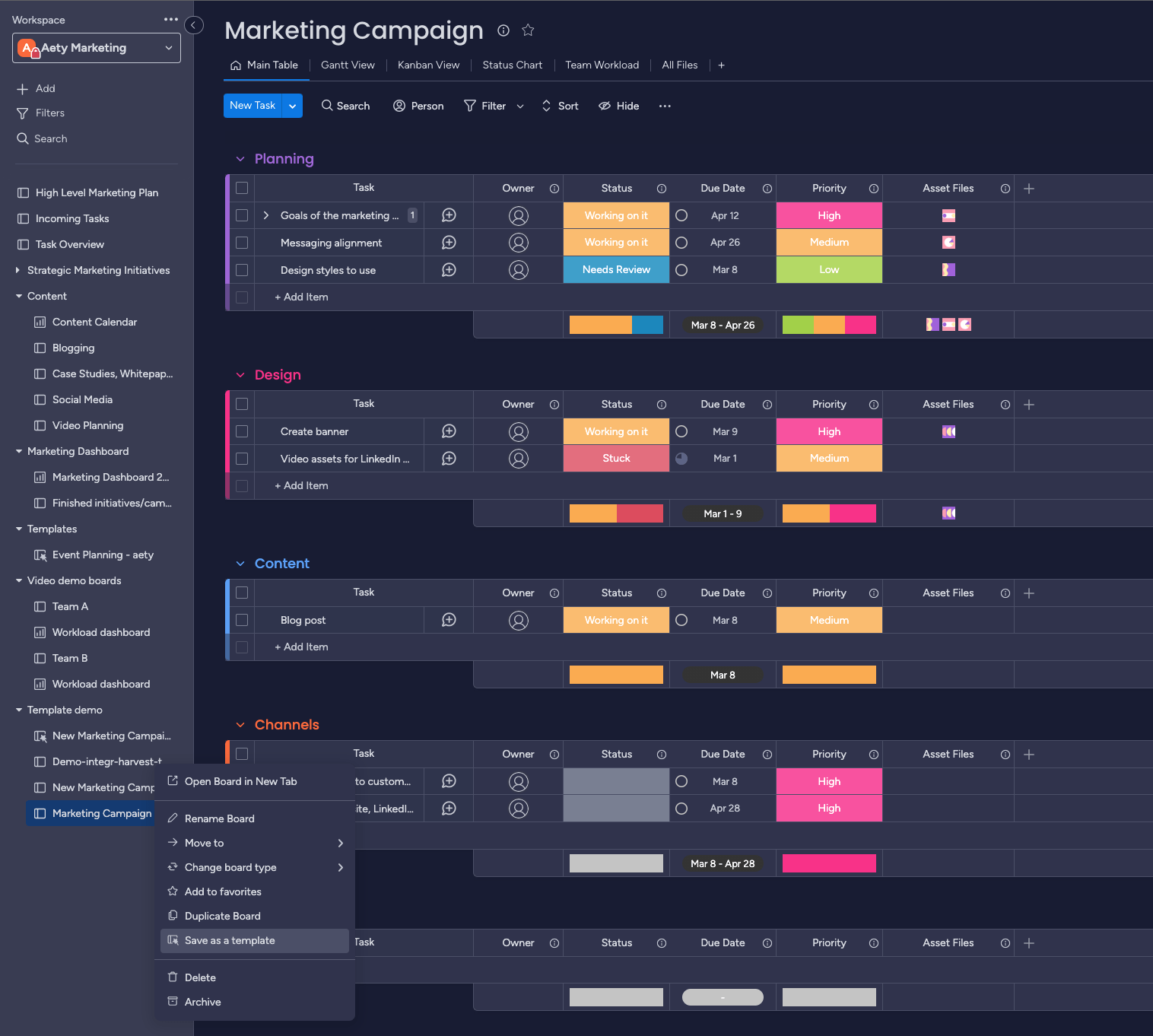Click Priority info icon in Content group
1153x1036 pixels.
pyautogui.click(x=874, y=593)
